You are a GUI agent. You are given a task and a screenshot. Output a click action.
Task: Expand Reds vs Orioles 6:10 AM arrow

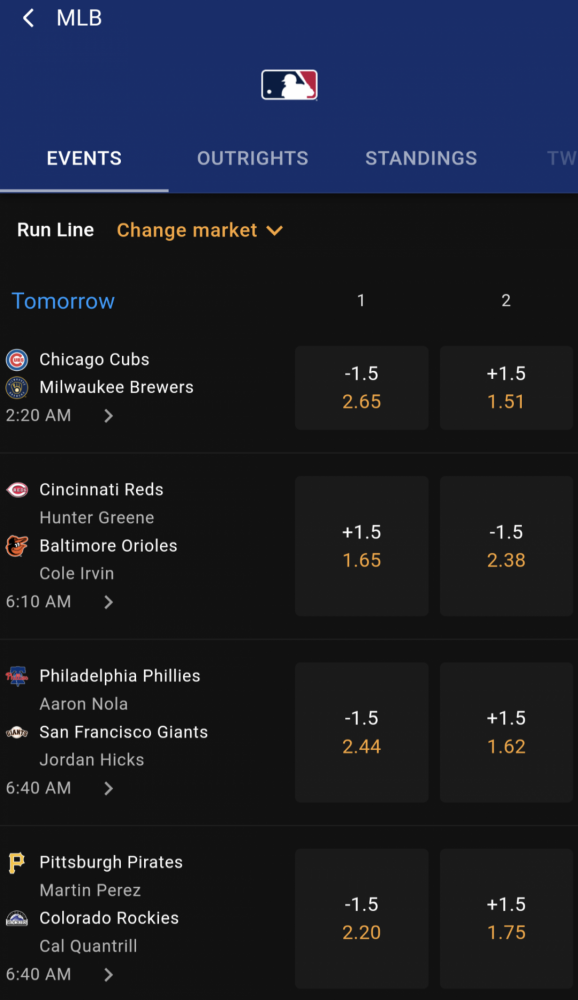108,602
